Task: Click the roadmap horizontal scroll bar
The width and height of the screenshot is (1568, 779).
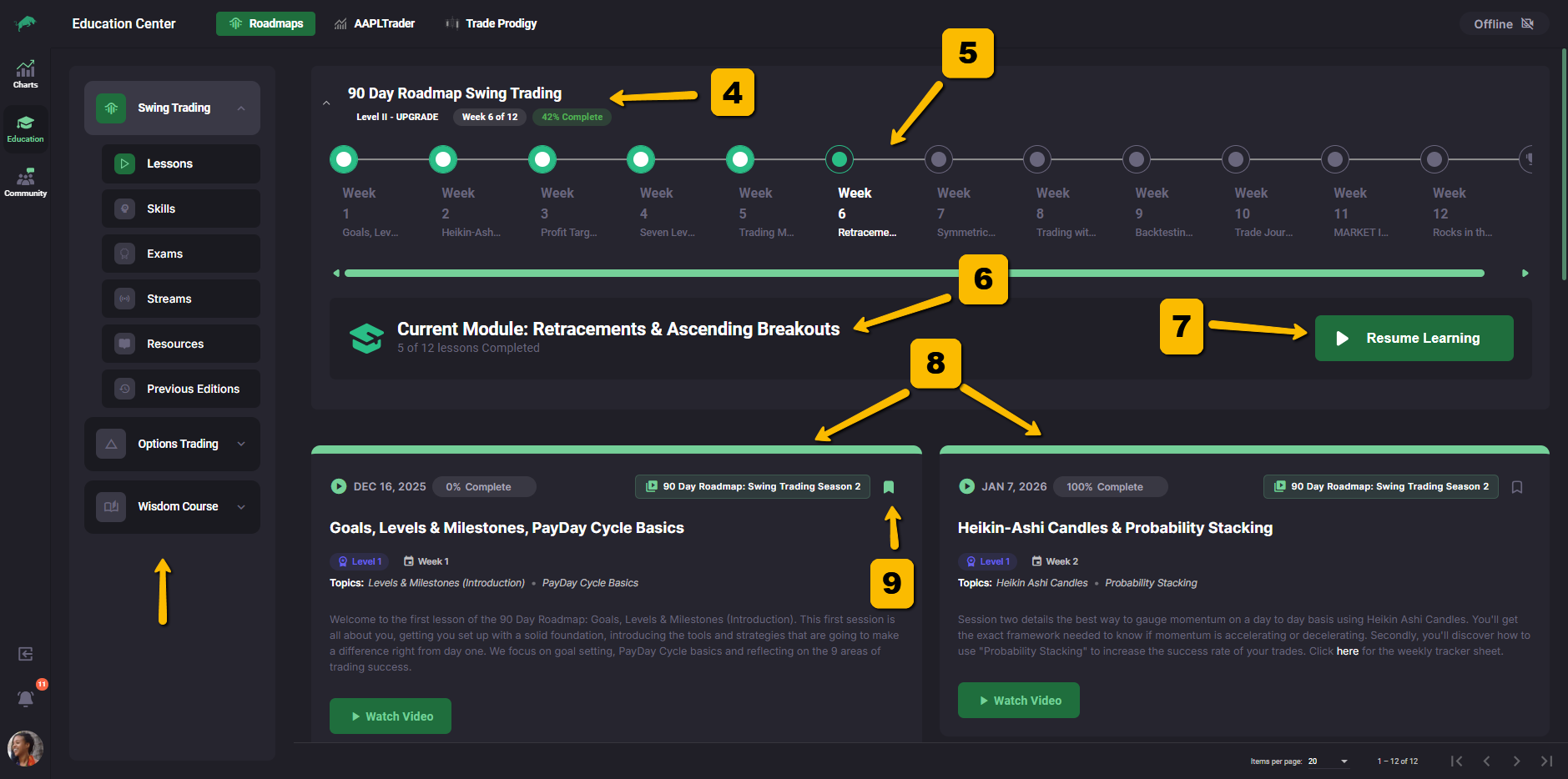Action: click(914, 274)
